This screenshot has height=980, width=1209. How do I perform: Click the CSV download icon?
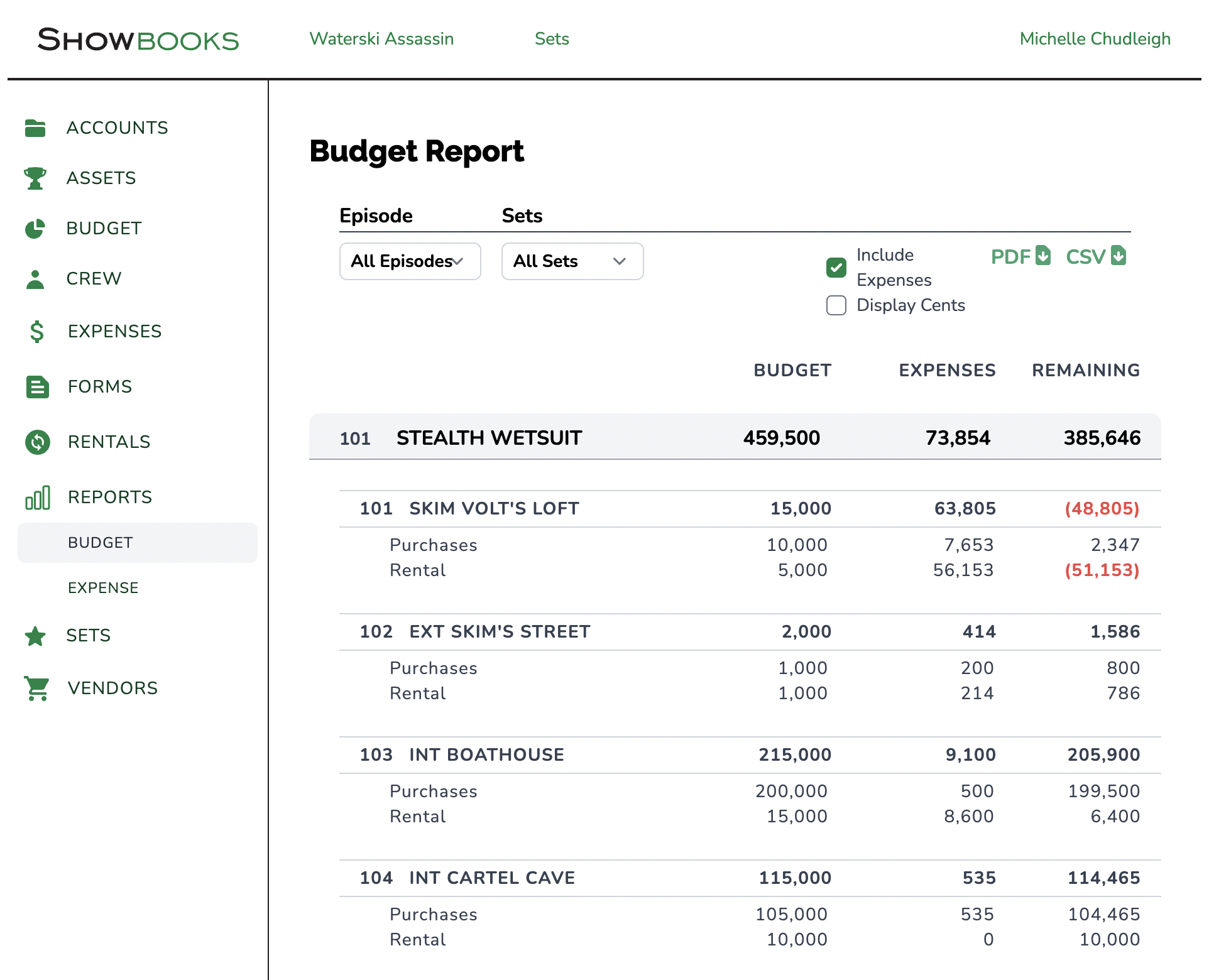pos(1119,255)
